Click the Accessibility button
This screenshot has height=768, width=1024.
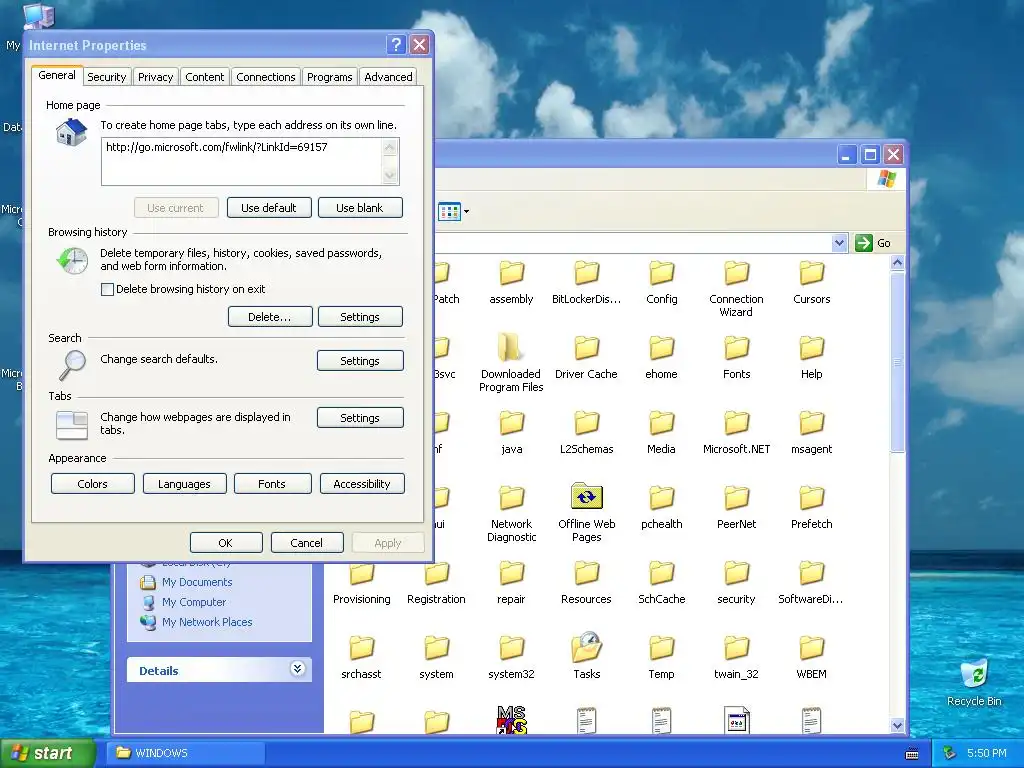(x=362, y=484)
